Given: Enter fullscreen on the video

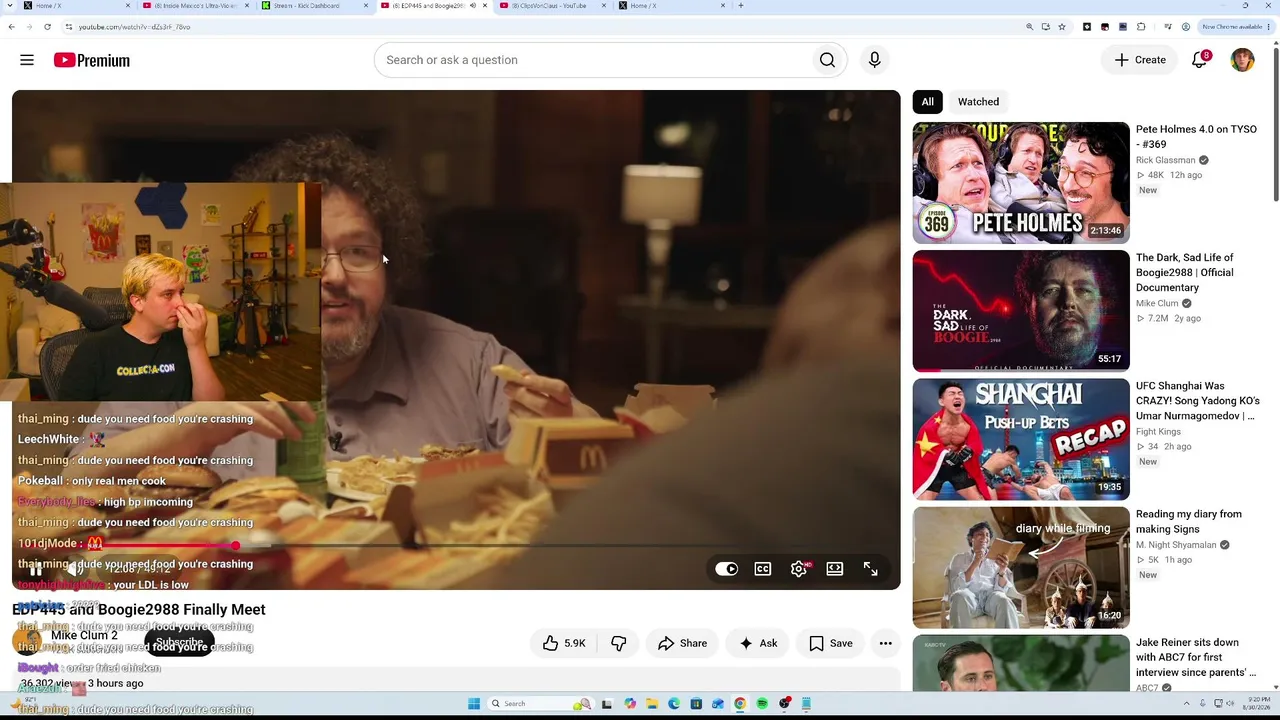Looking at the screenshot, I should coord(871,569).
